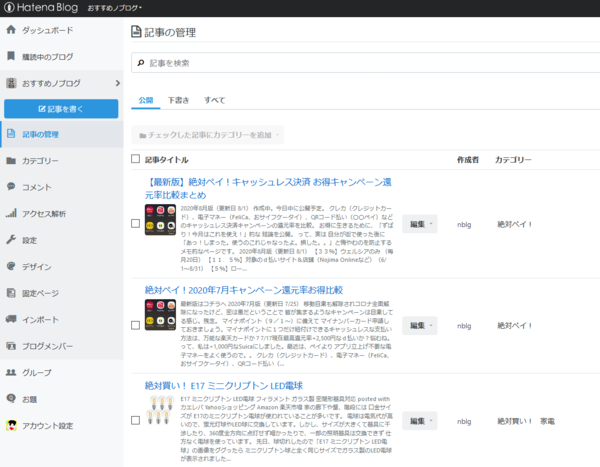
Task: Click author nblg on E17 article row
Action: coord(464,421)
